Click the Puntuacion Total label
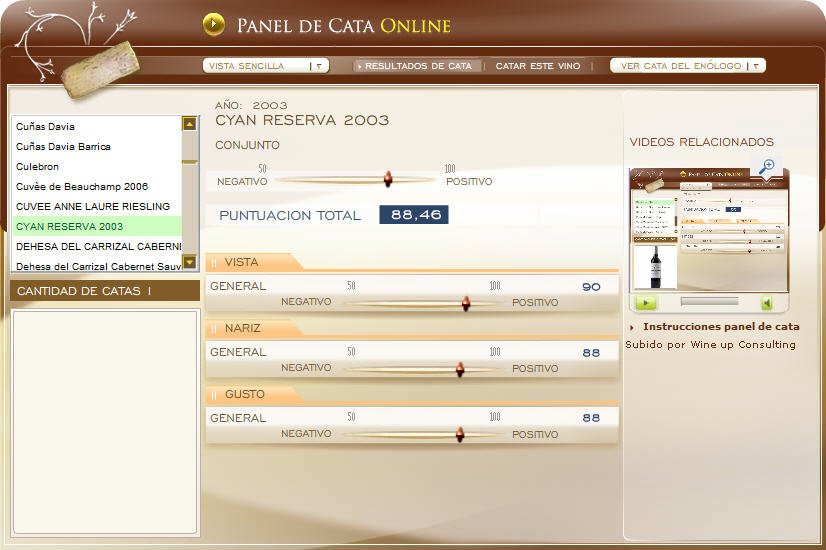826x550 pixels. (x=290, y=215)
